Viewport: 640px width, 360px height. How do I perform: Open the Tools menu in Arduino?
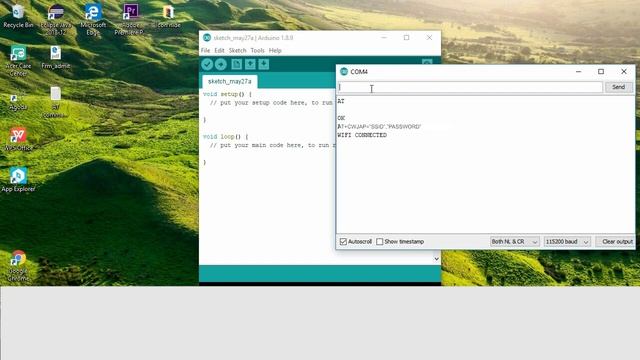click(x=257, y=51)
